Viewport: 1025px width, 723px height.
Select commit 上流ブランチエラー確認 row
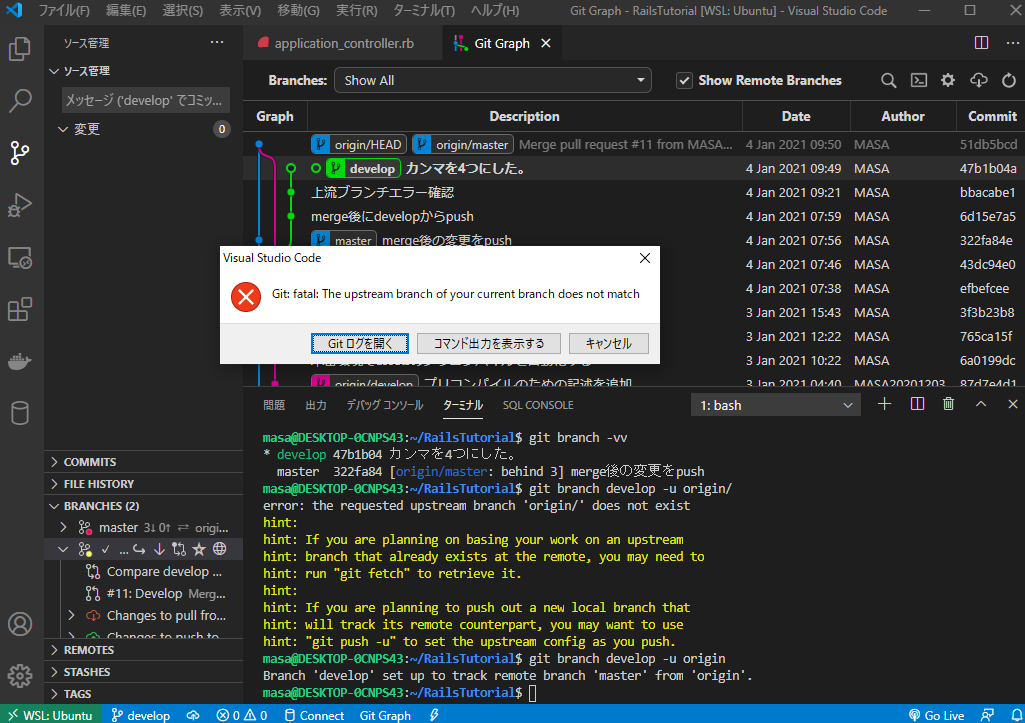pos(633,192)
